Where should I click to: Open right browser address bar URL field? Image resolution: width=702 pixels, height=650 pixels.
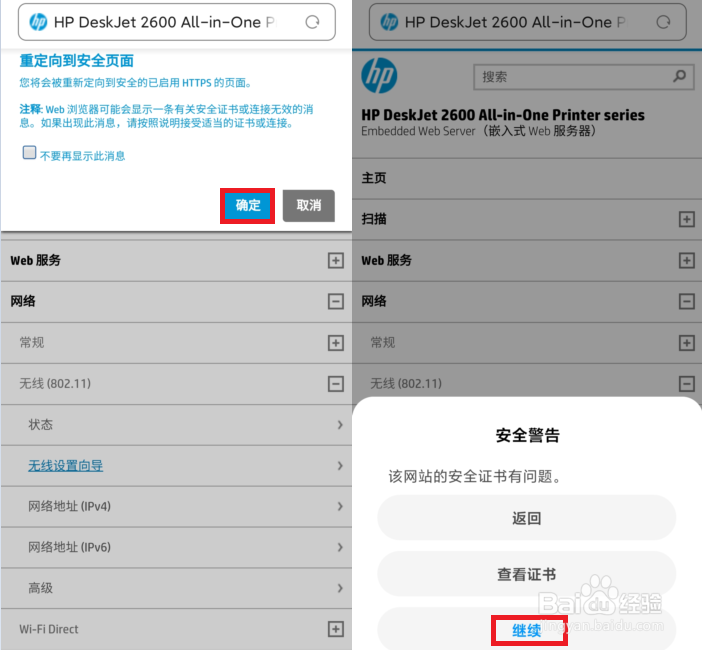pyautogui.click(x=528, y=22)
